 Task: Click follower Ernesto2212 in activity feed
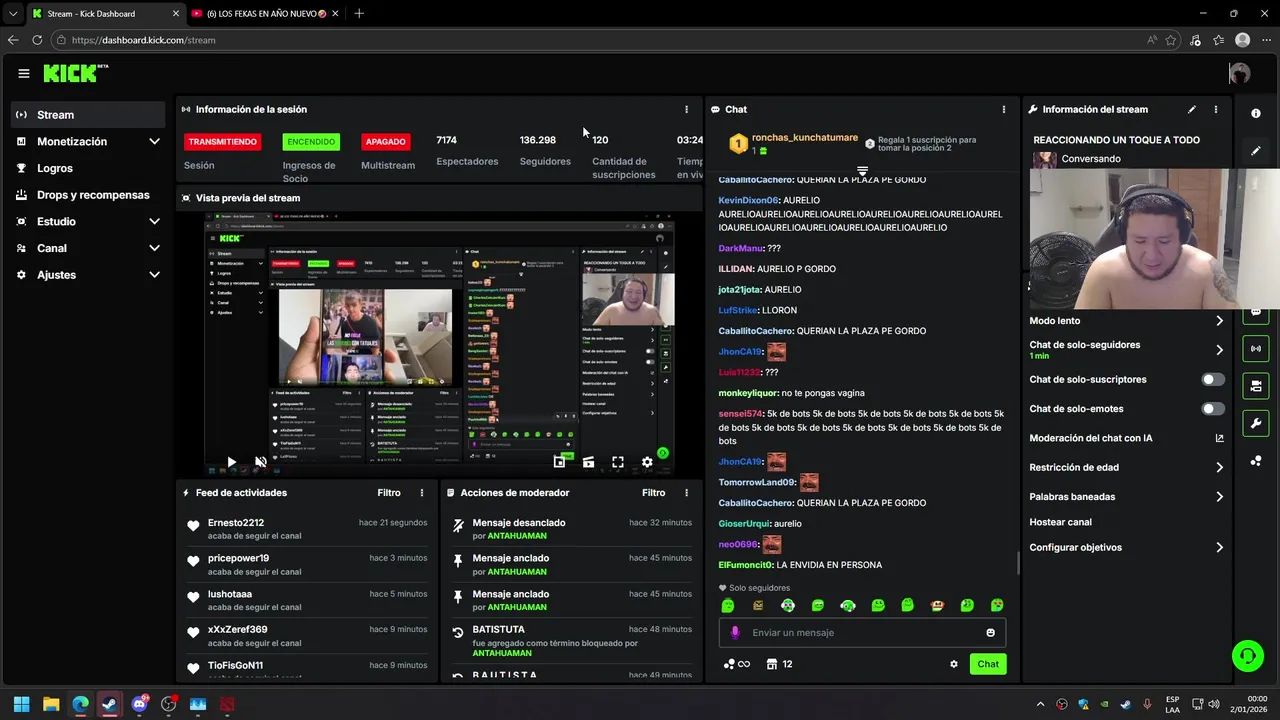pyautogui.click(x=236, y=523)
